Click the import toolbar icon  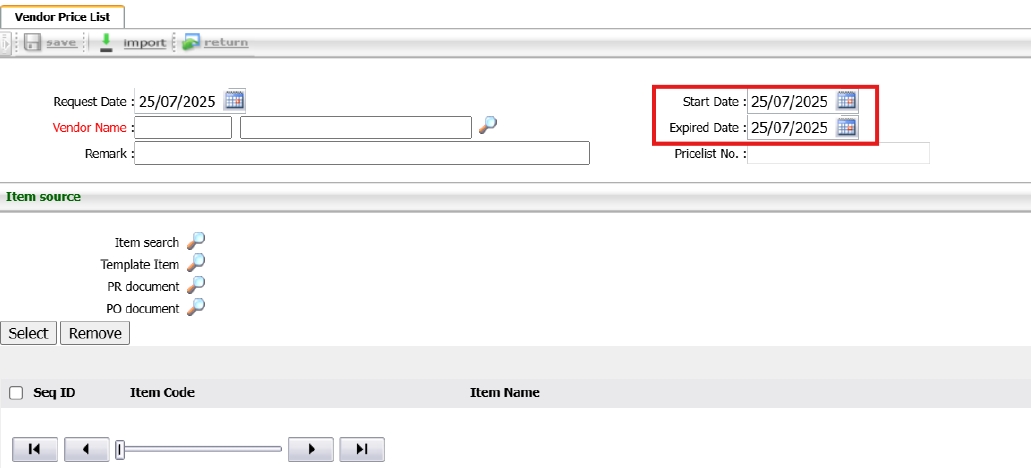106,43
